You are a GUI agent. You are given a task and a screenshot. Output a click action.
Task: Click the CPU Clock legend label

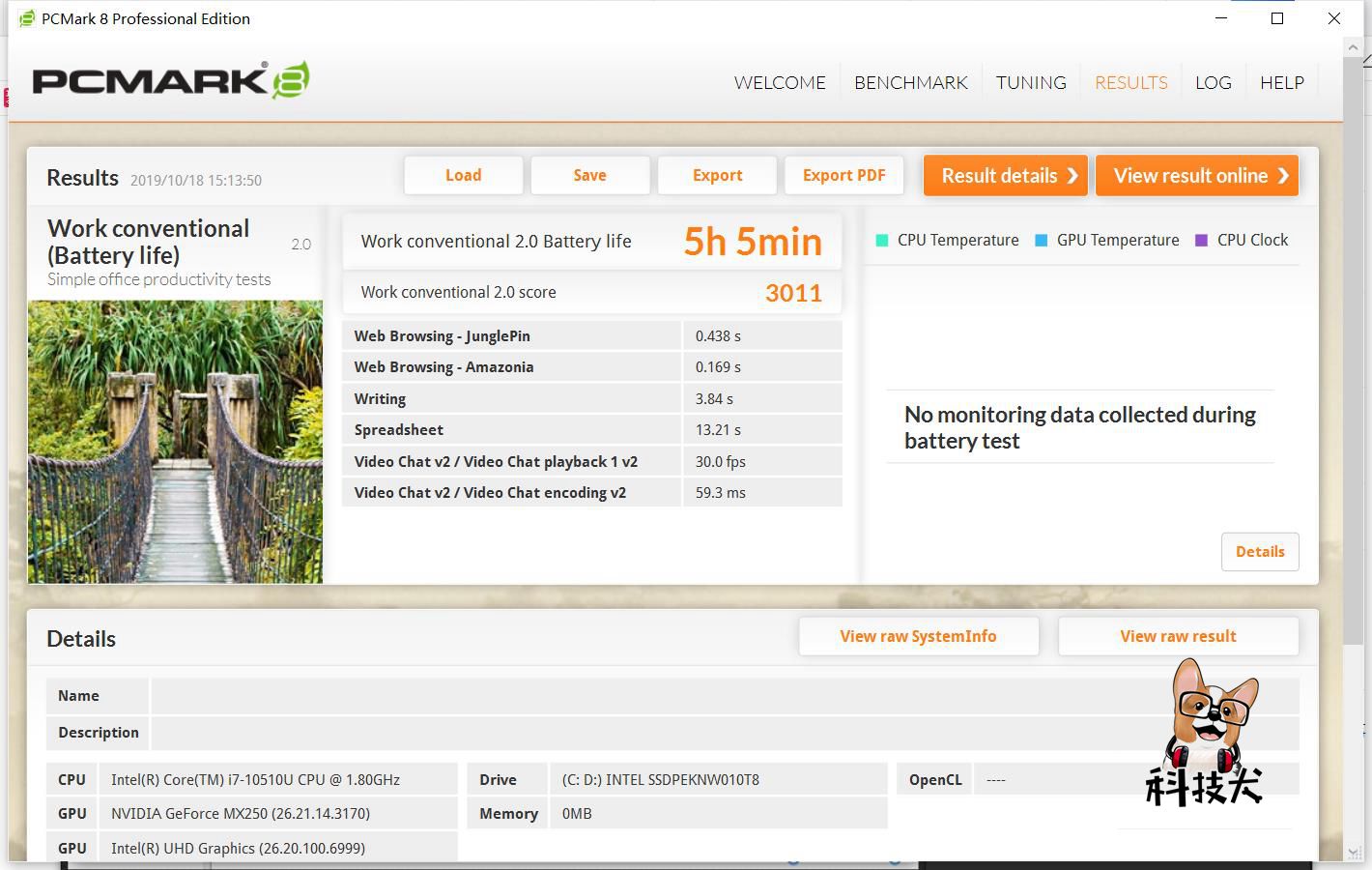coord(1252,241)
